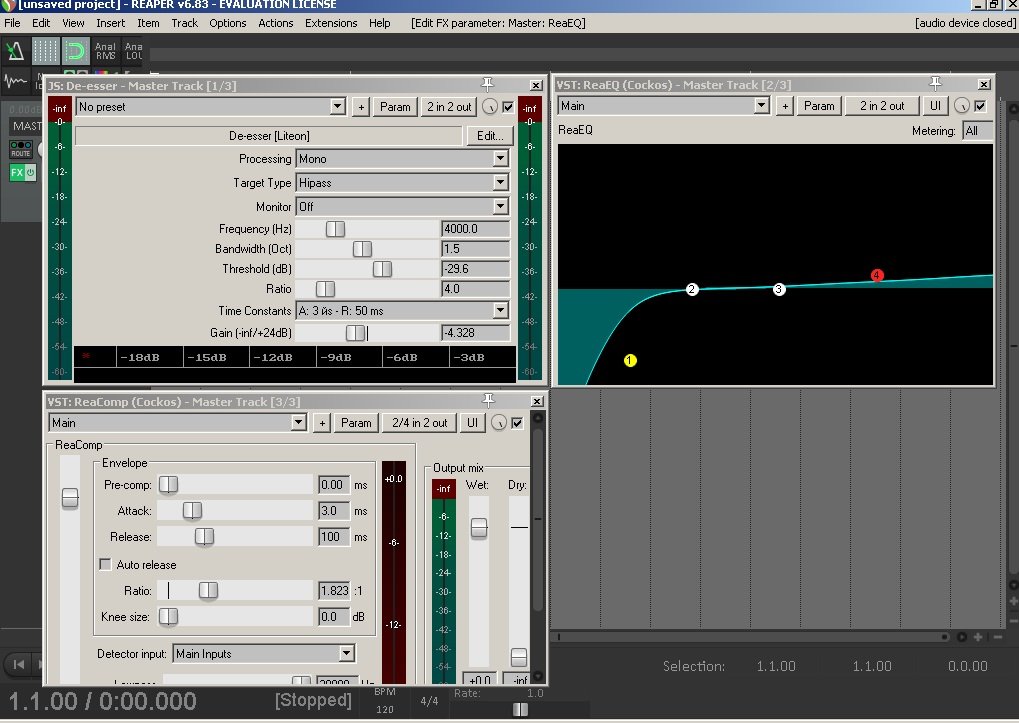Screen dimensions: 1019x723
Task: Click De-esser 2 in 2 out button
Action: (x=449, y=107)
